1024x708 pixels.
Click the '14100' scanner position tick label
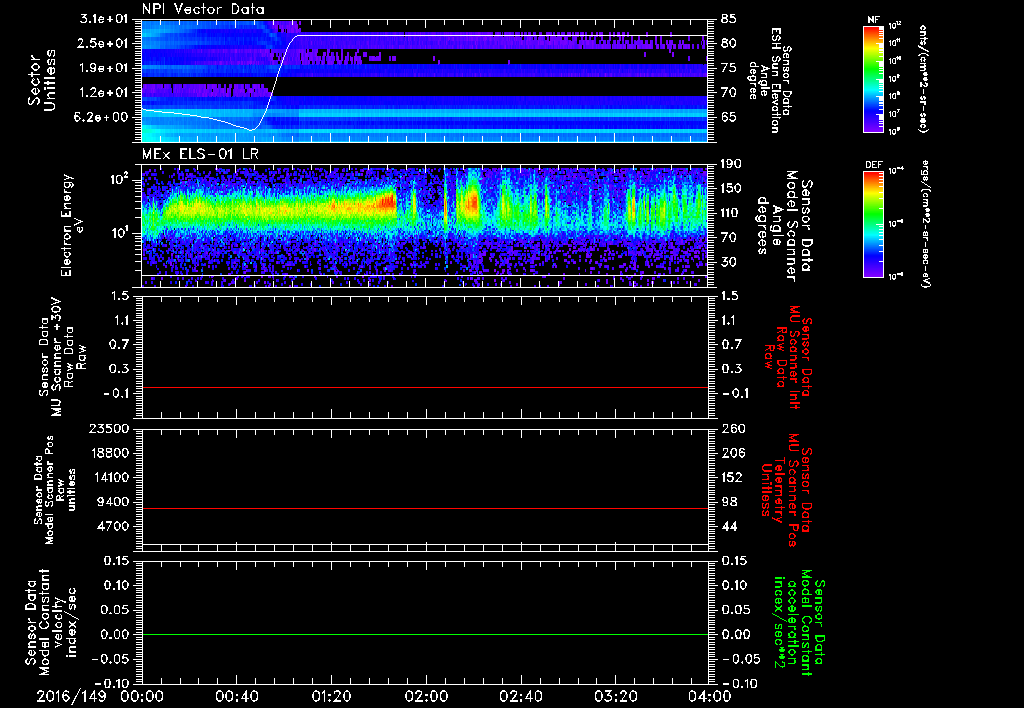click(112, 477)
